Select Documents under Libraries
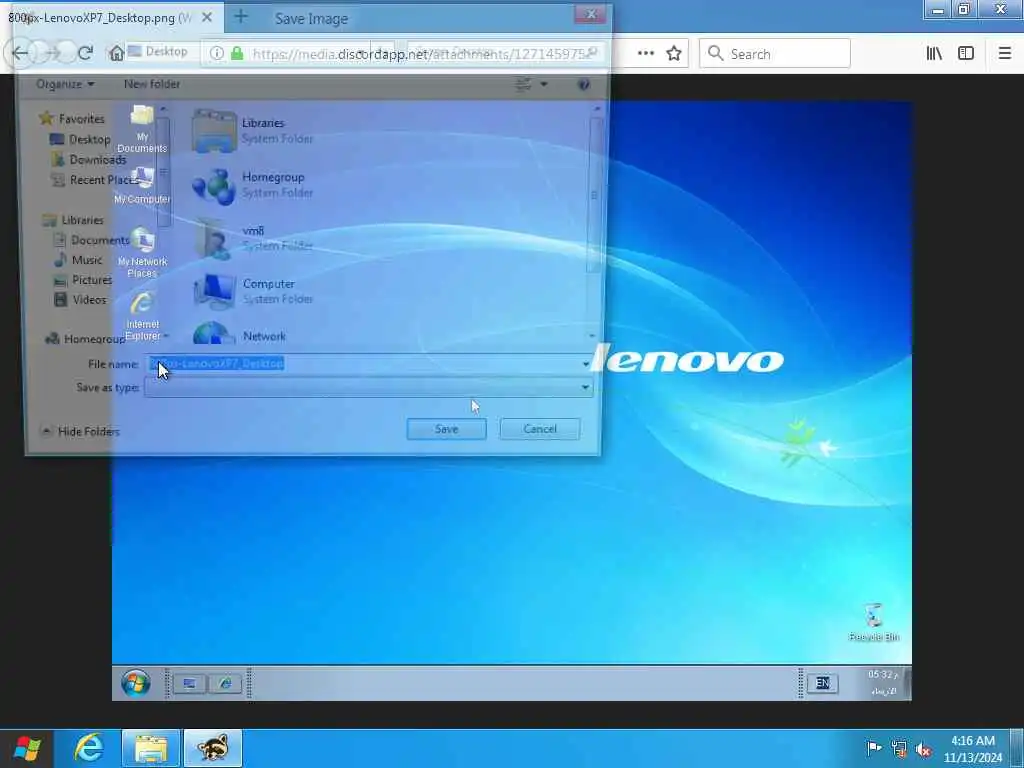Viewport: 1024px width, 768px height. click(91, 240)
